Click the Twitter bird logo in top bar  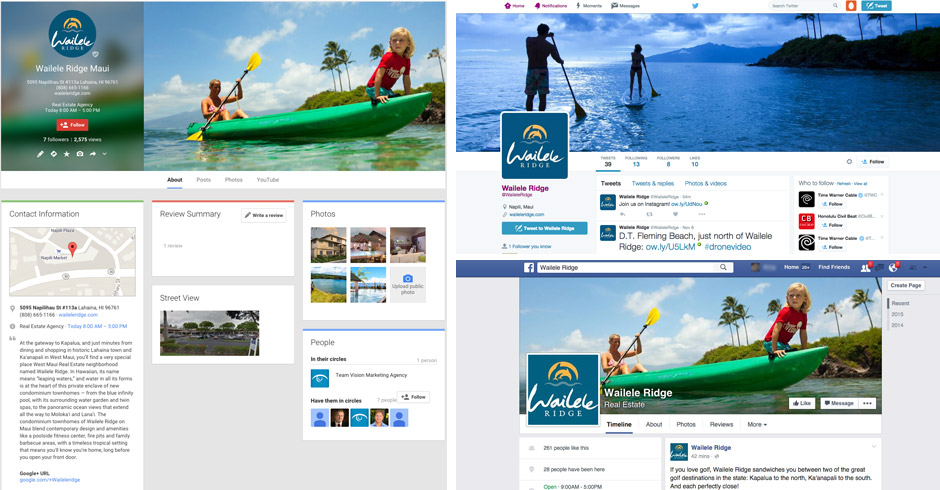[695, 5]
